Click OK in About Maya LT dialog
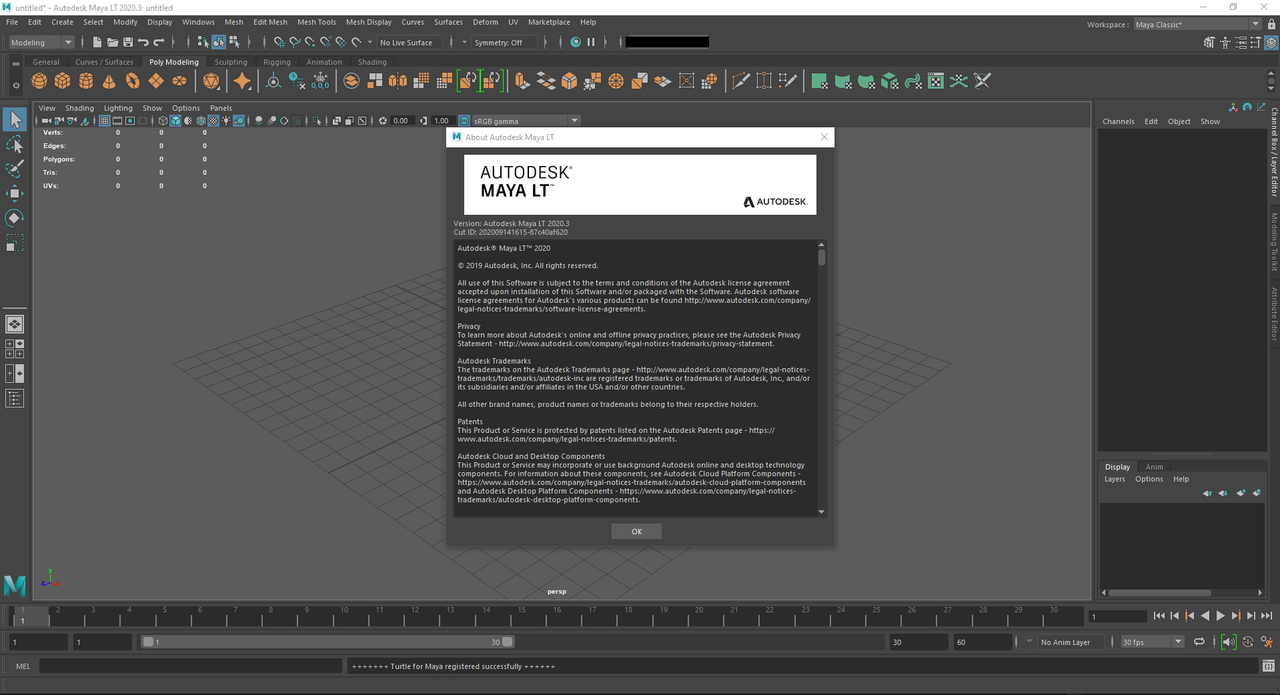 pyautogui.click(x=637, y=532)
